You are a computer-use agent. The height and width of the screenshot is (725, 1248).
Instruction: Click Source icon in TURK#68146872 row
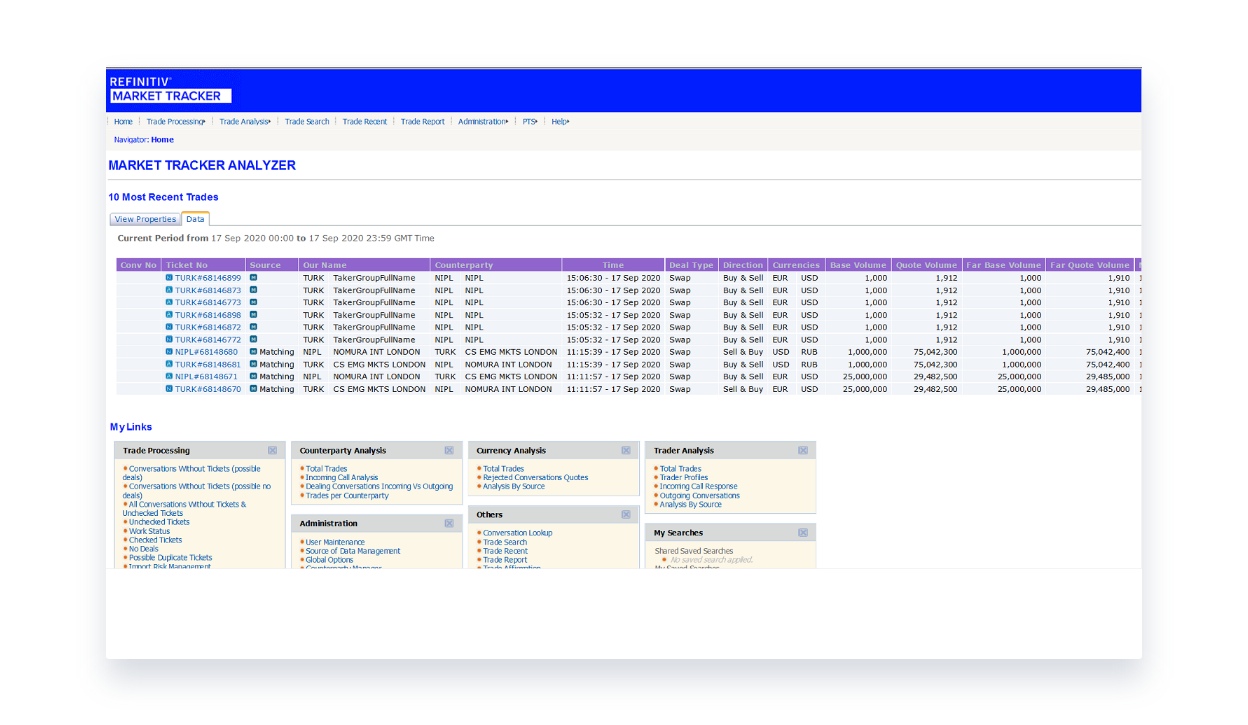[x=253, y=327]
